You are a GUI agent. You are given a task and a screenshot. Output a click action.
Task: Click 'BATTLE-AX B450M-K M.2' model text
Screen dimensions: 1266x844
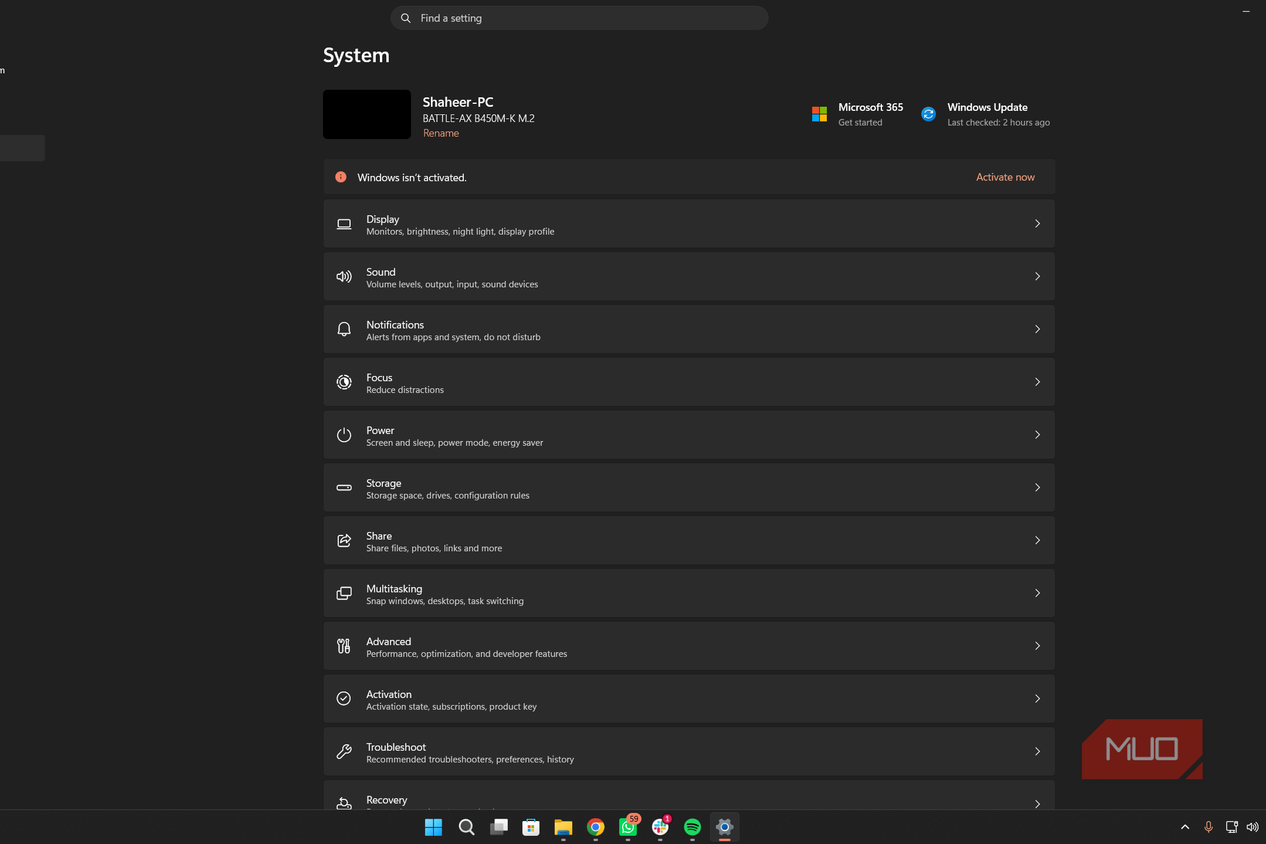[479, 118]
